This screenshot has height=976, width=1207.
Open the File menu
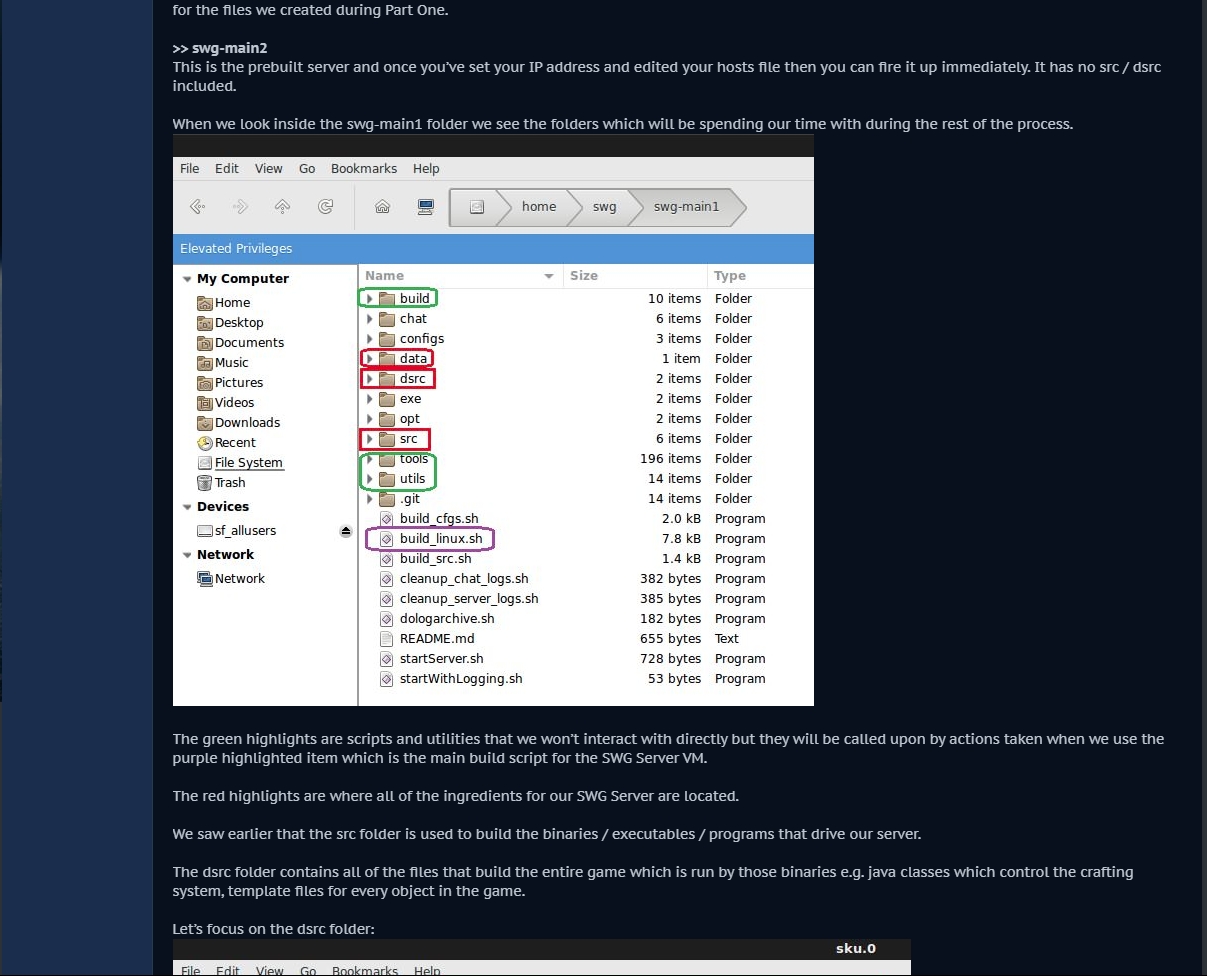(190, 169)
